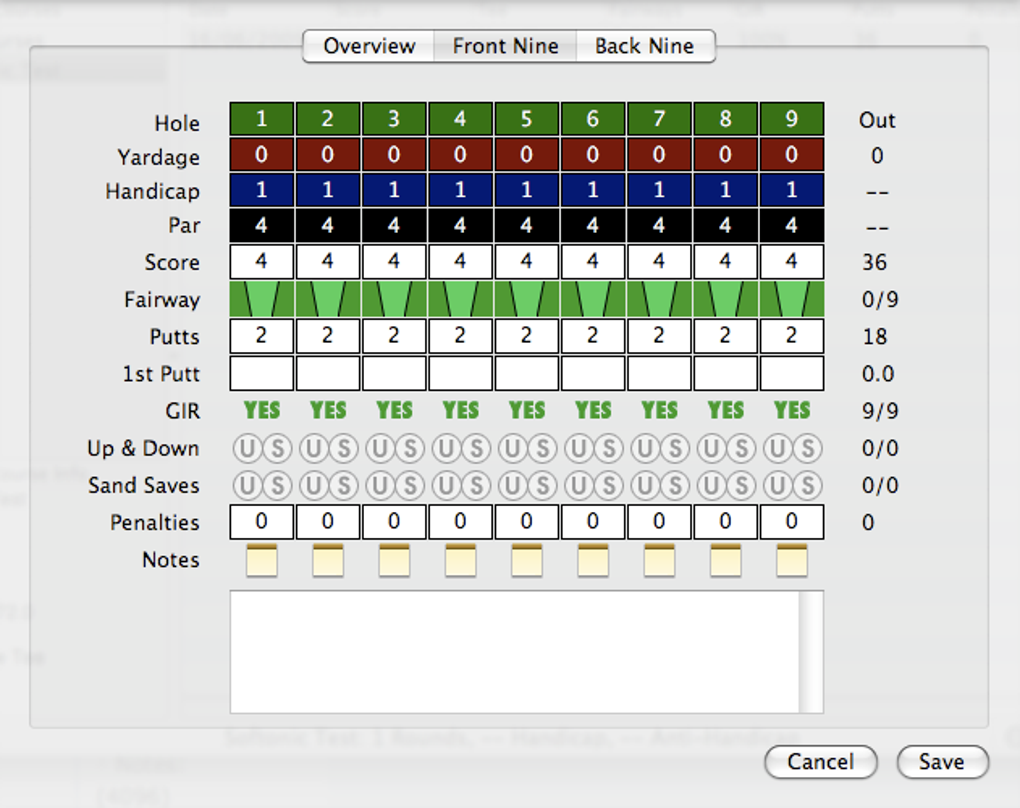
Task: Select the green Hole 3 header cell
Action: 395,119
